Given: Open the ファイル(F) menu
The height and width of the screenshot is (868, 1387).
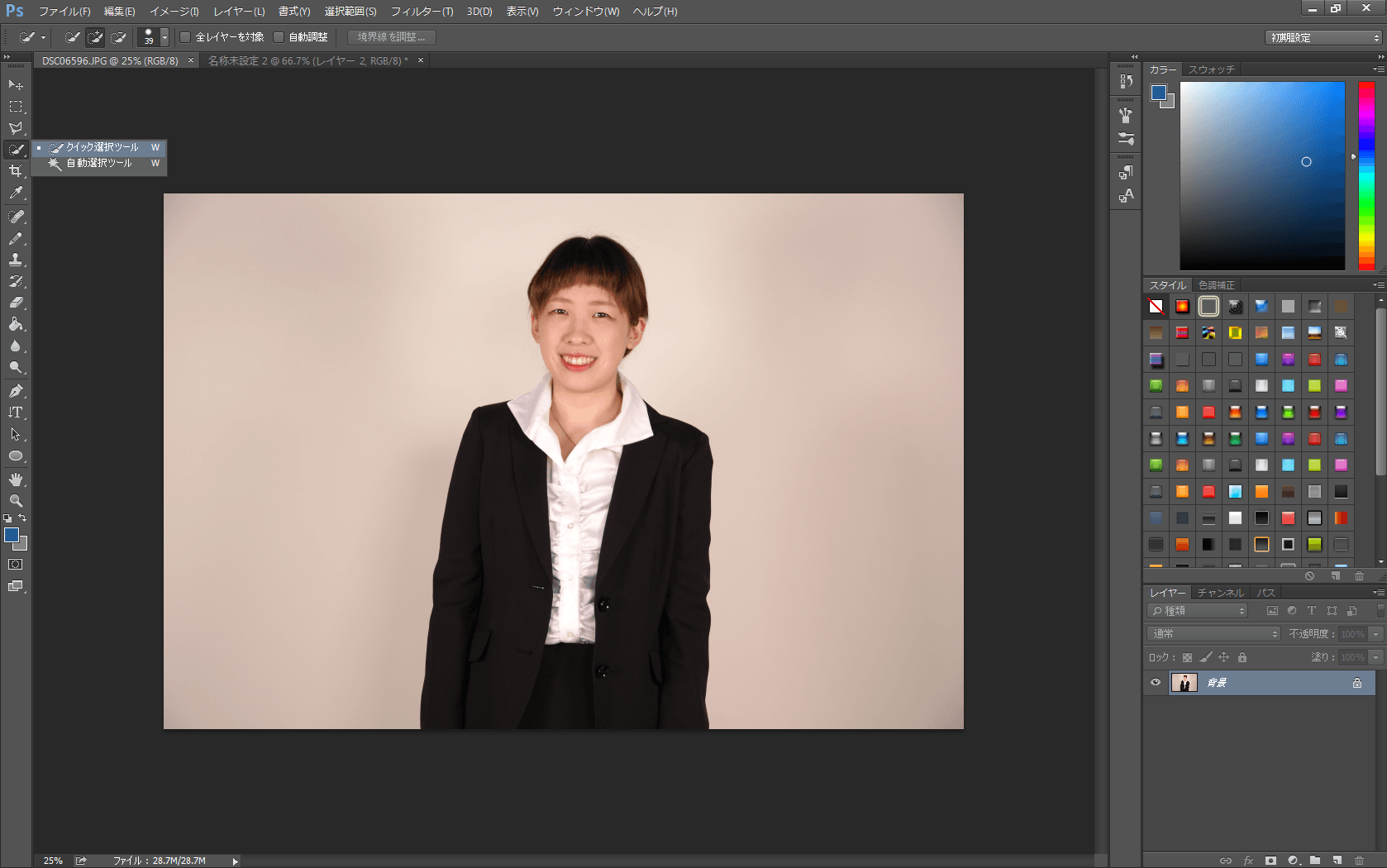Looking at the screenshot, I should [64, 12].
